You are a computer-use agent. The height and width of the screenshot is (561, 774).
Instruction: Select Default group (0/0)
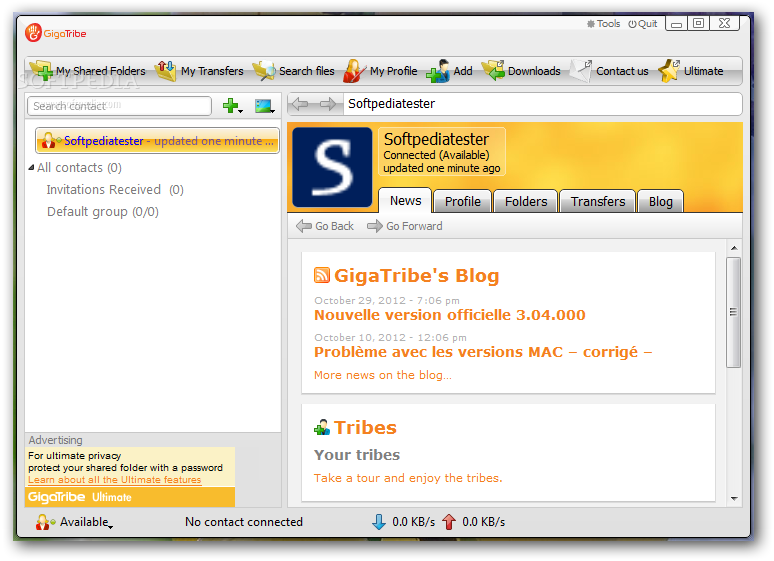coord(103,212)
